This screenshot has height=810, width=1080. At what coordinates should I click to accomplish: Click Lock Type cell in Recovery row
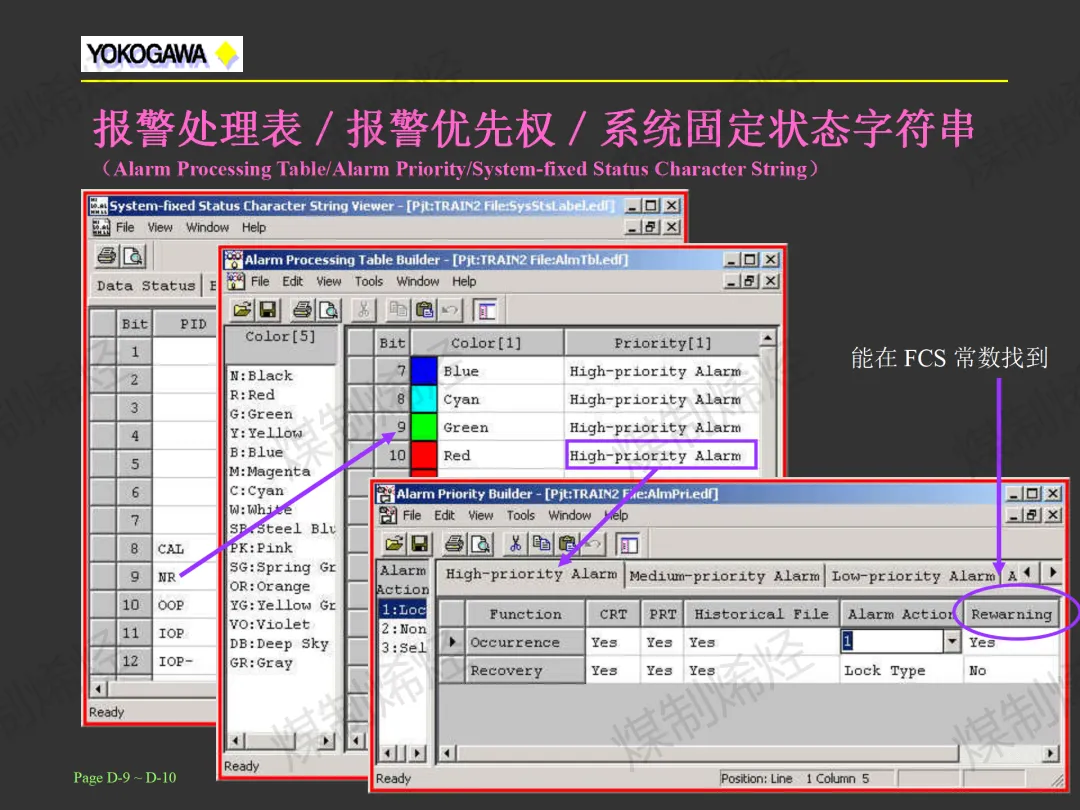(x=900, y=670)
